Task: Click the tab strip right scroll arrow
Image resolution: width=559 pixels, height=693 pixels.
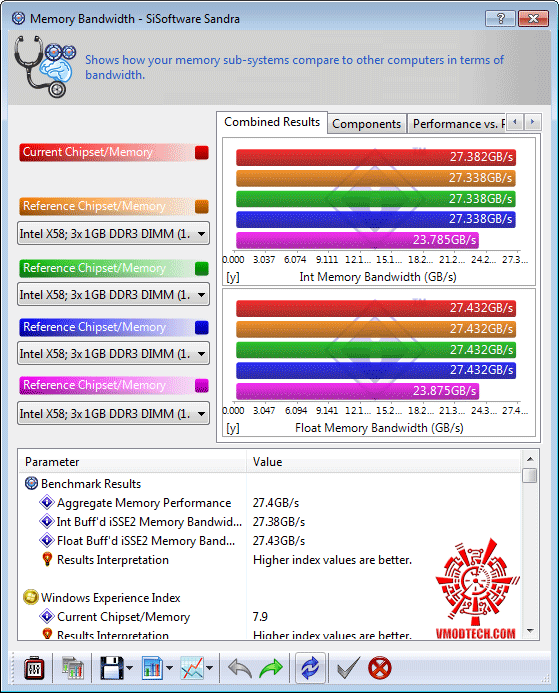Action: pos(532,122)
